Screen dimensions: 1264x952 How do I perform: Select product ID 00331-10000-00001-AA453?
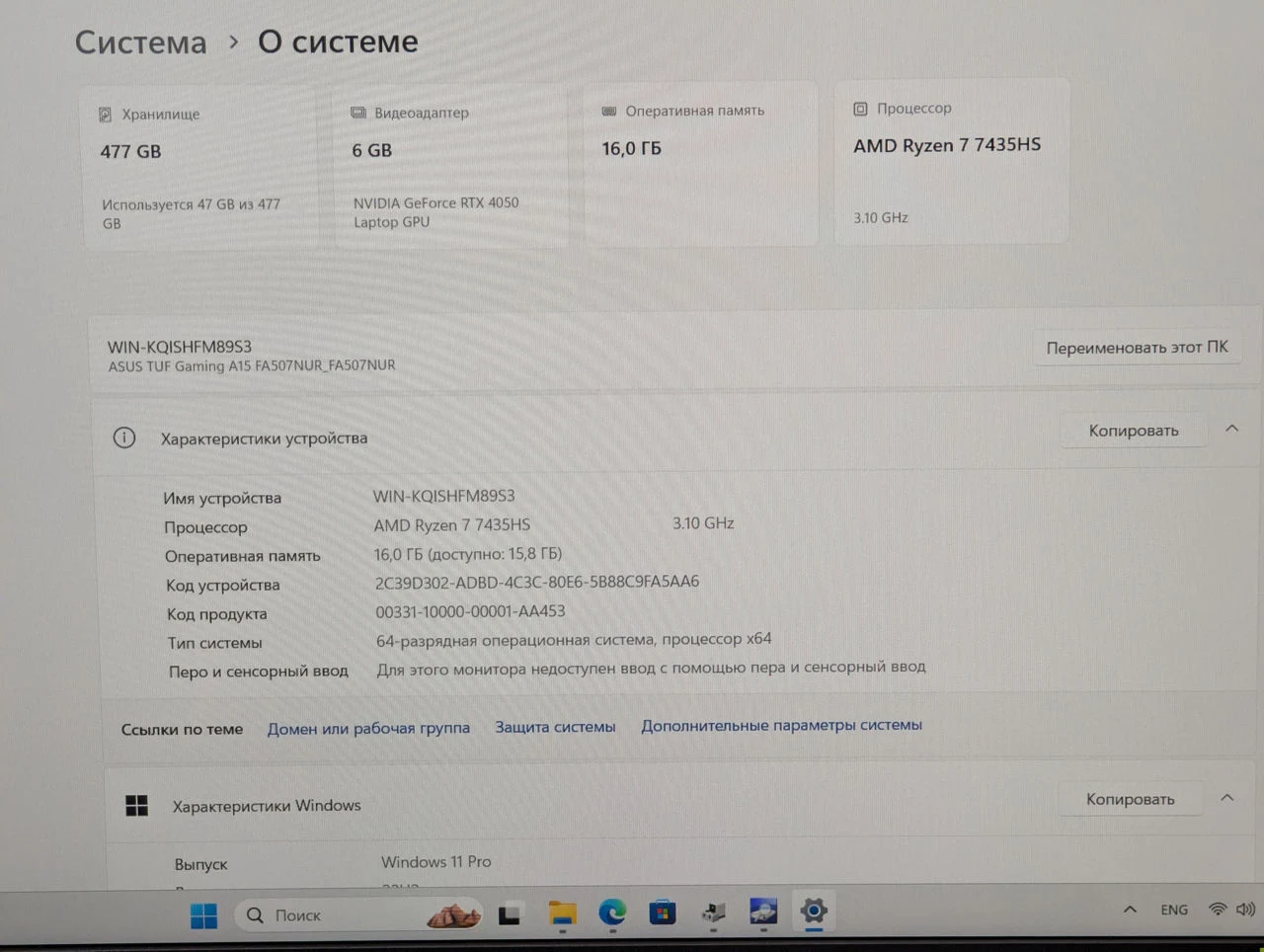[470, 611]
